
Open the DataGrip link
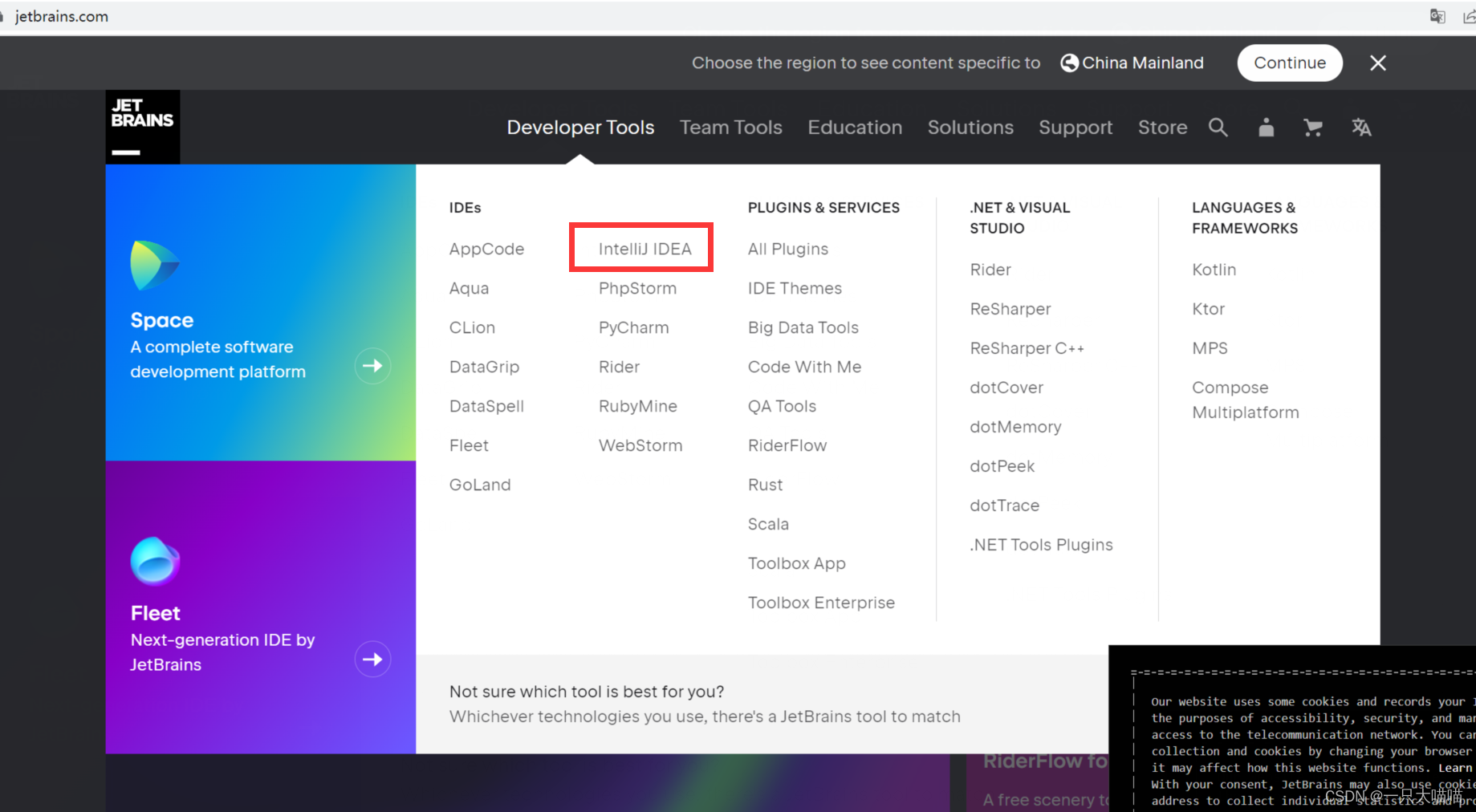(484, 367)
